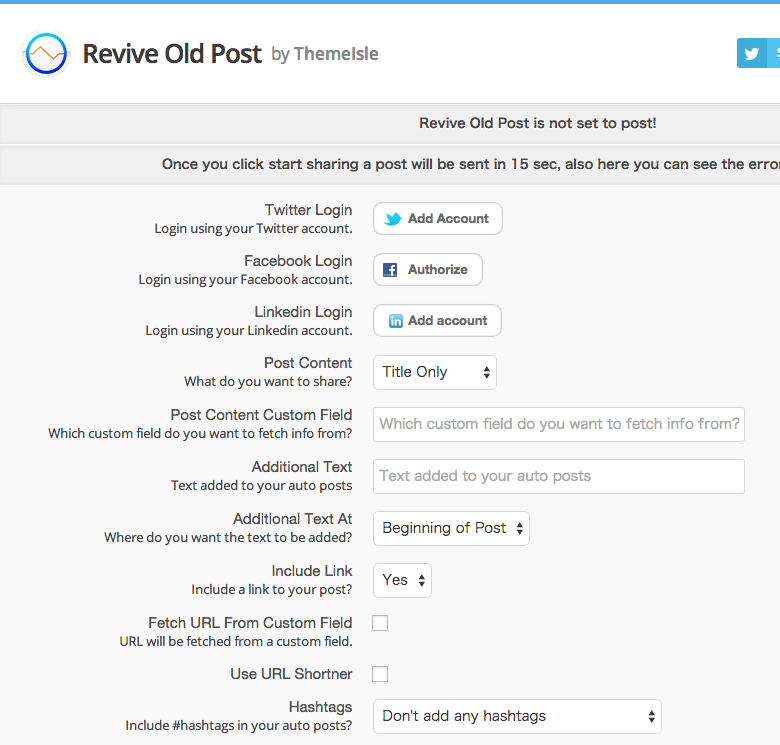Click the 'Fetch URL From Custom Field' label
Screen dimensions: 780x745
[x=250, y=623]
